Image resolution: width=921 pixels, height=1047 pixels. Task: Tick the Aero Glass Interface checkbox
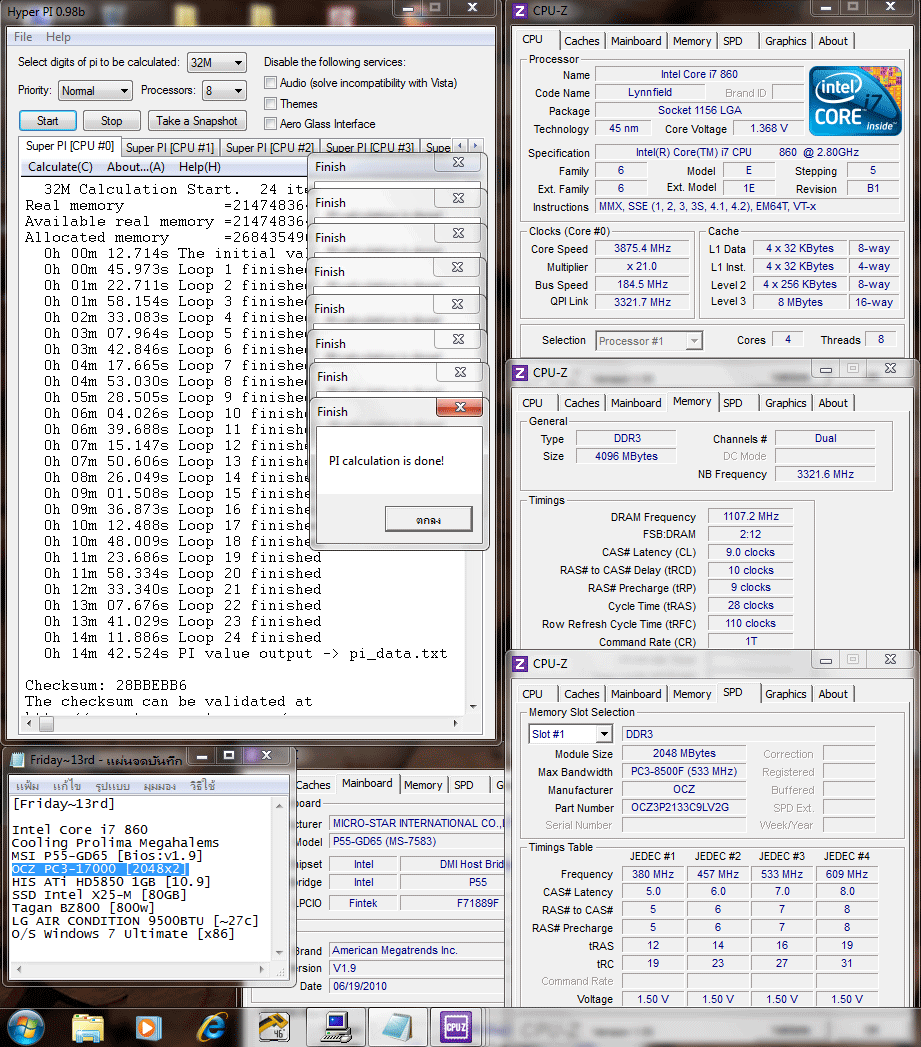coord(270,124)
